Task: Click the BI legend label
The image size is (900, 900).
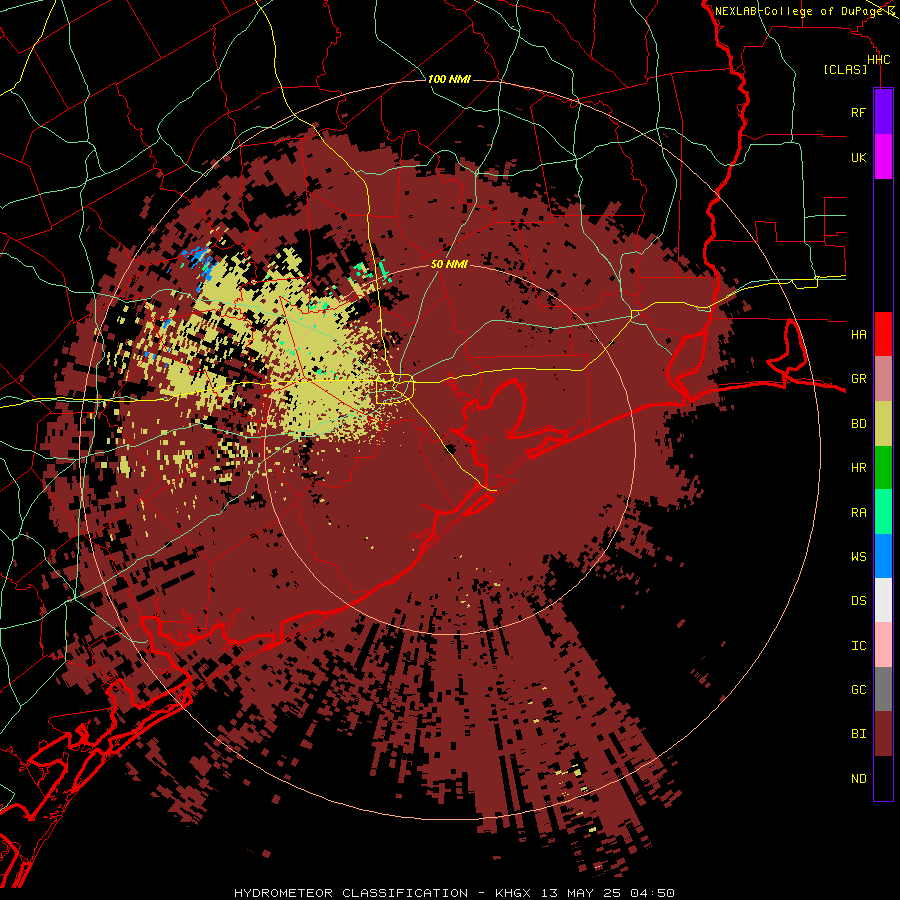Action: click(x=858, y=734)
